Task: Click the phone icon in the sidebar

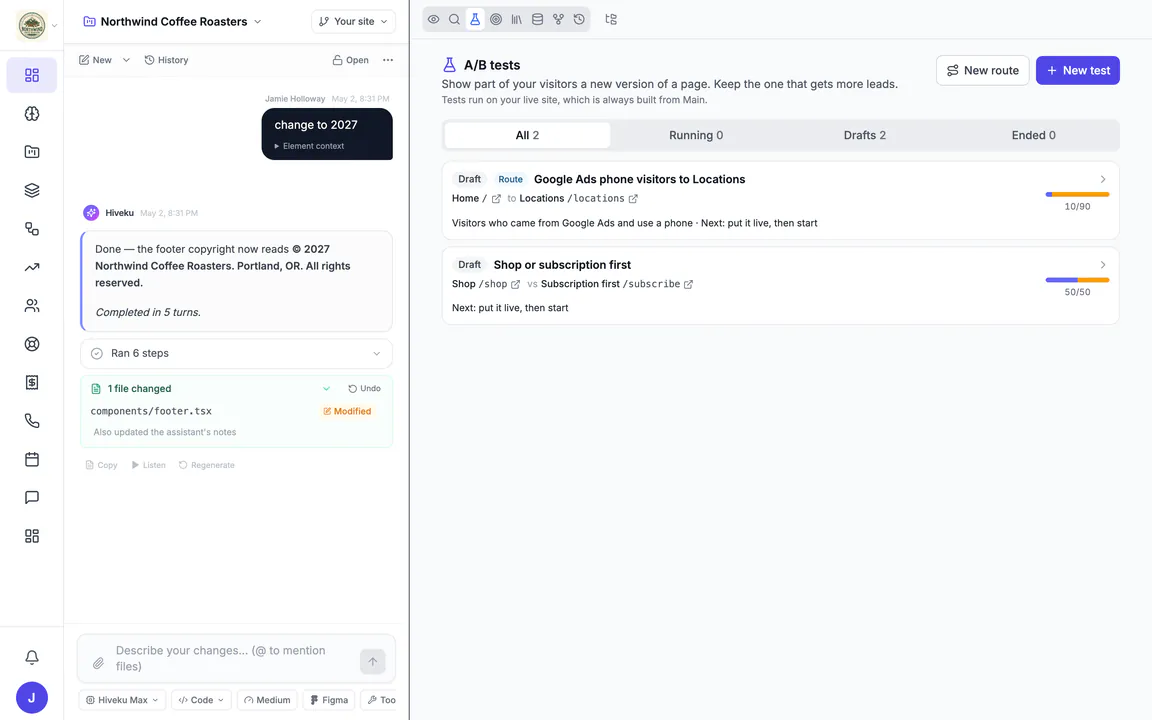Action: (x=32, y=421)
